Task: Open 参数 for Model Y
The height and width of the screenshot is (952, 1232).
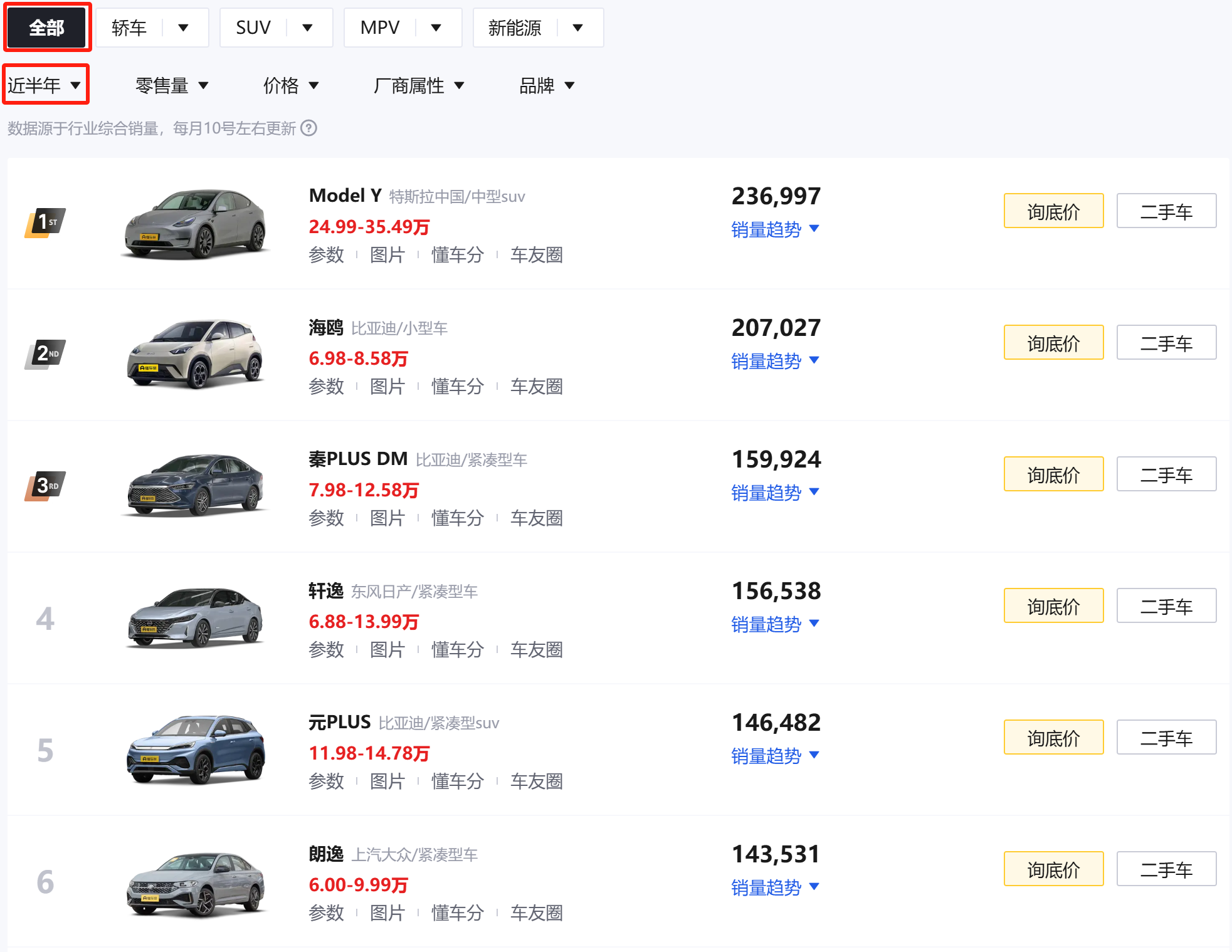Action: click(327, 255)
